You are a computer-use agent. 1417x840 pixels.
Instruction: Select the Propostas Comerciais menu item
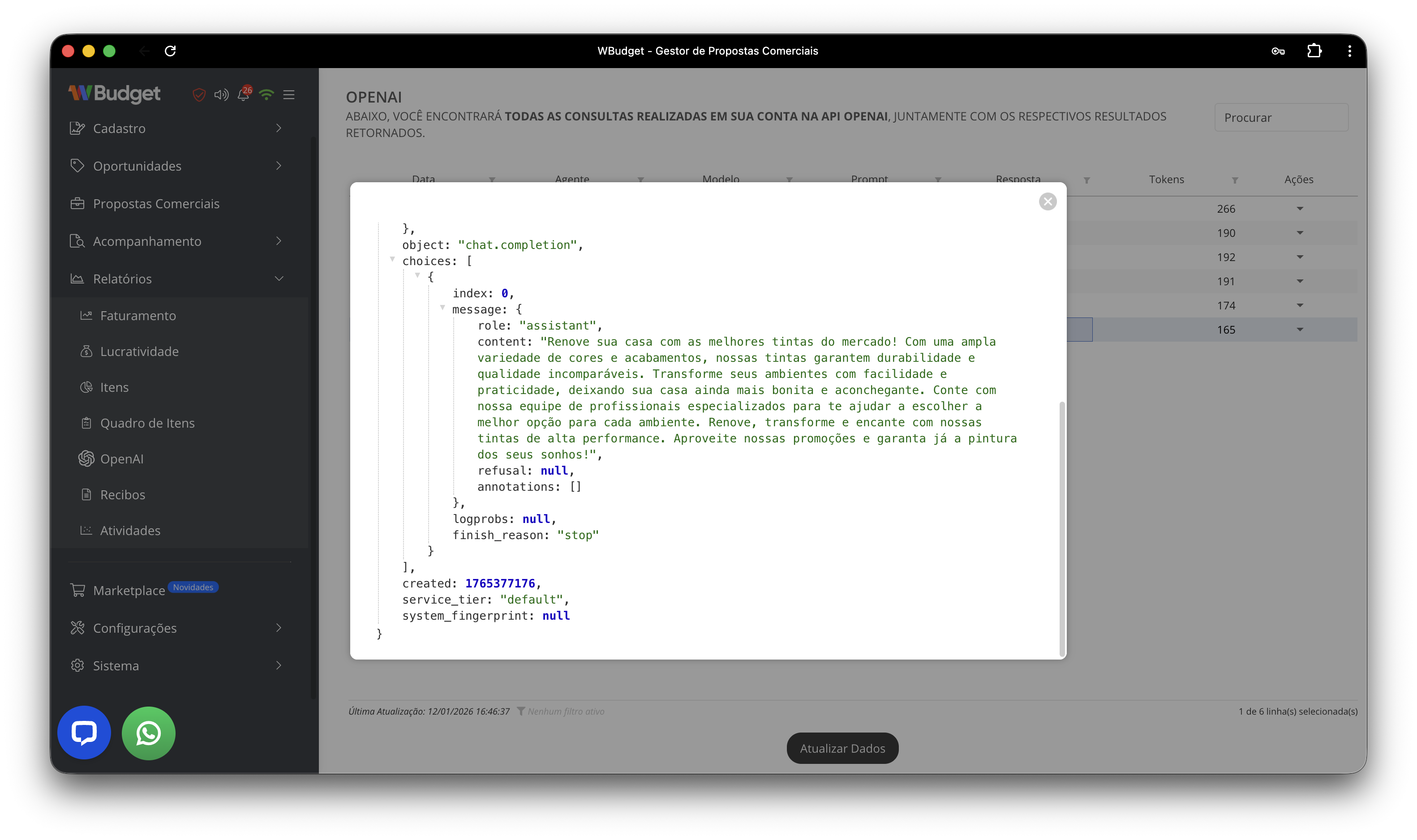[x=156, y=203]
